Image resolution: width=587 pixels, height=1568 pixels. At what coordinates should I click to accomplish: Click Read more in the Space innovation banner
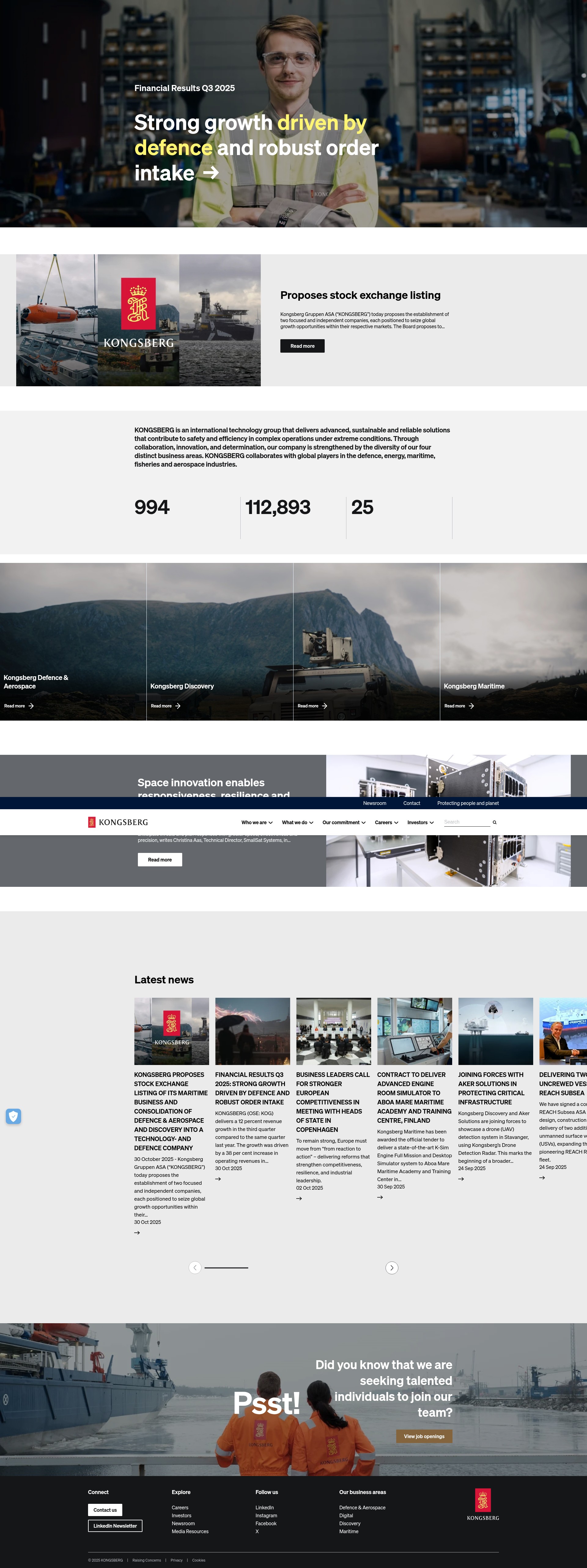click(160, 859)
